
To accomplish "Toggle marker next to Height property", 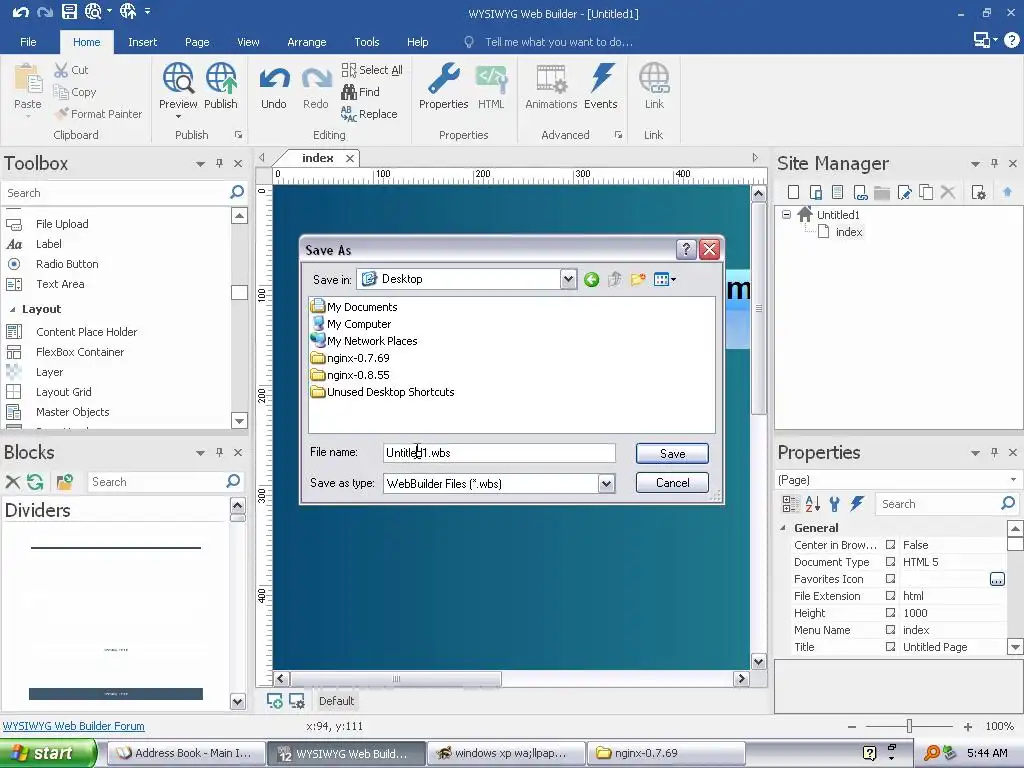I will [x=890, y=613].
